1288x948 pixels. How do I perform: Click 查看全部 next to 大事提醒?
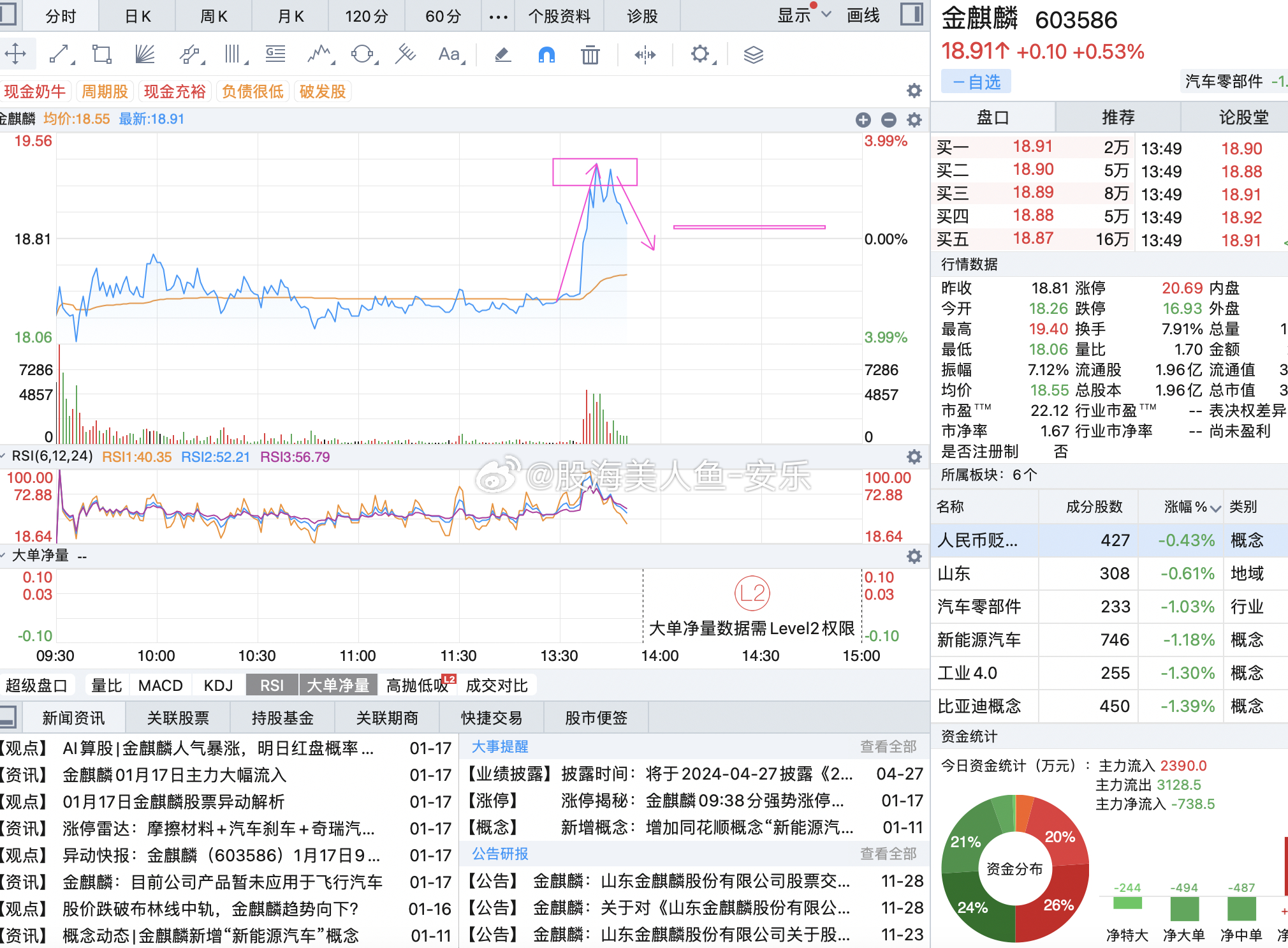pos(888,746)
